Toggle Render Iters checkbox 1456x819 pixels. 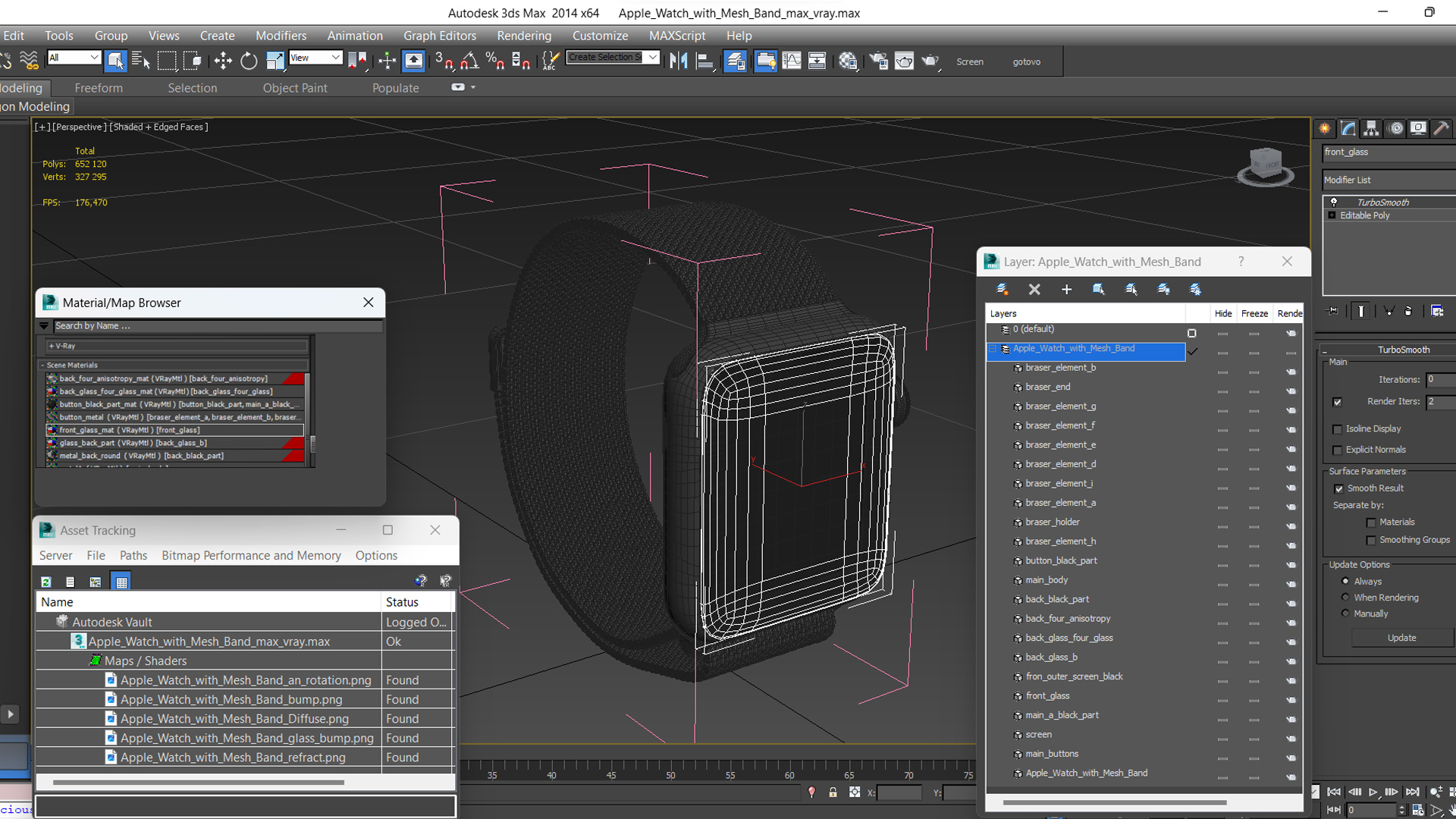click(x=1338, y=402)
